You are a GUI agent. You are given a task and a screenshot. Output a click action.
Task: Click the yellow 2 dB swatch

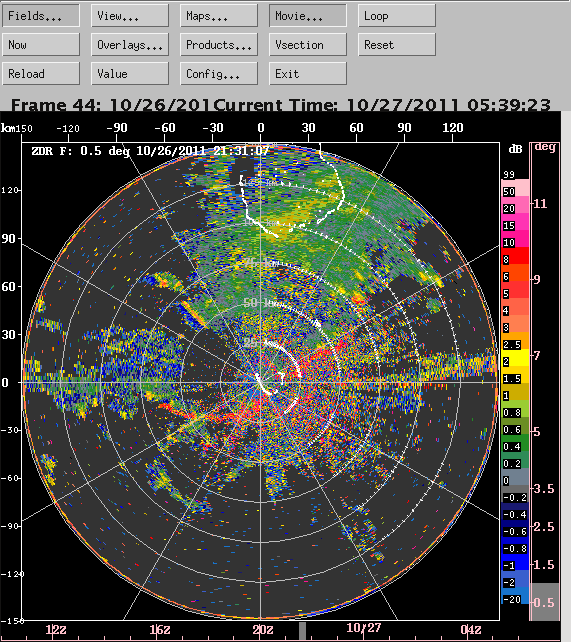tap(515, 358)
